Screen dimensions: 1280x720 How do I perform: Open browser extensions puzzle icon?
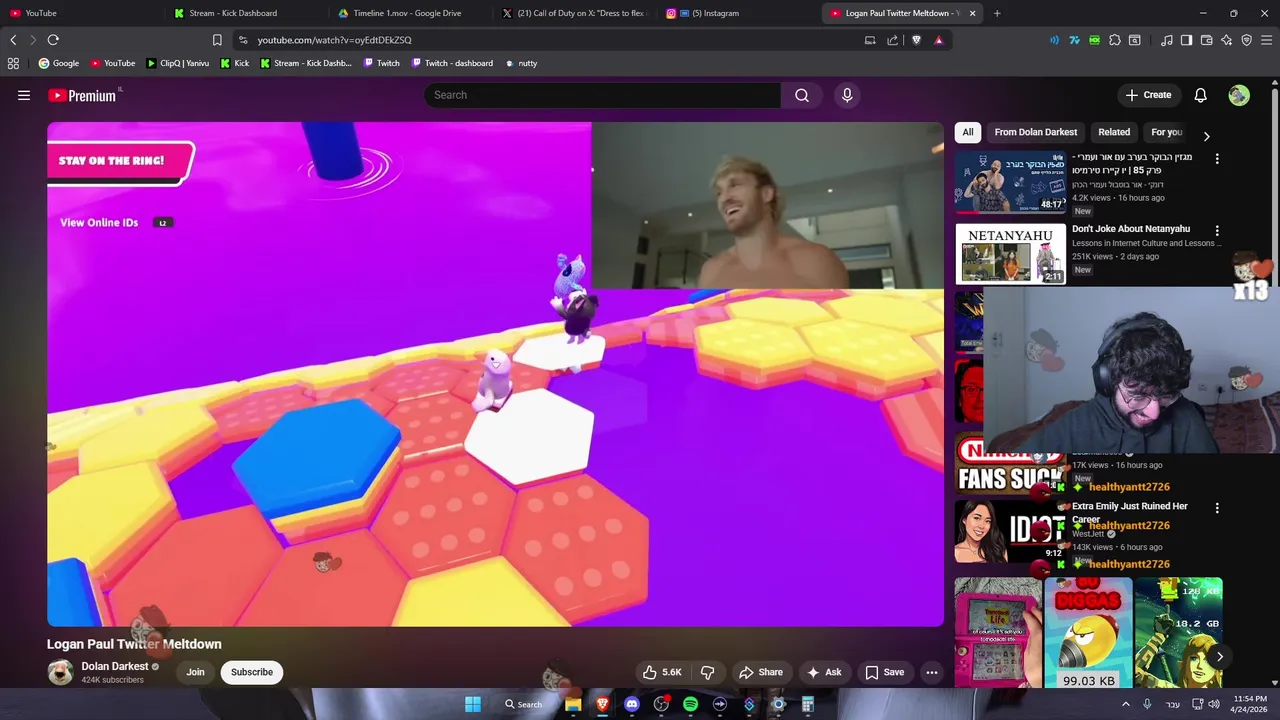(1115, 40)
